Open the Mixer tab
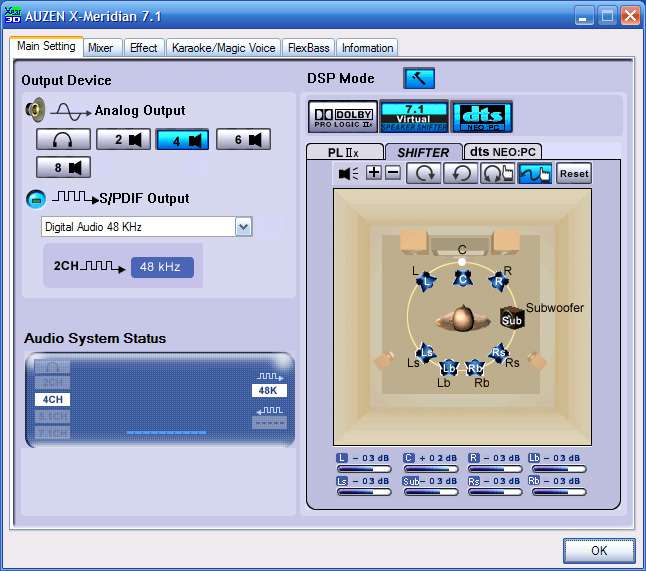 pos(101,48)
